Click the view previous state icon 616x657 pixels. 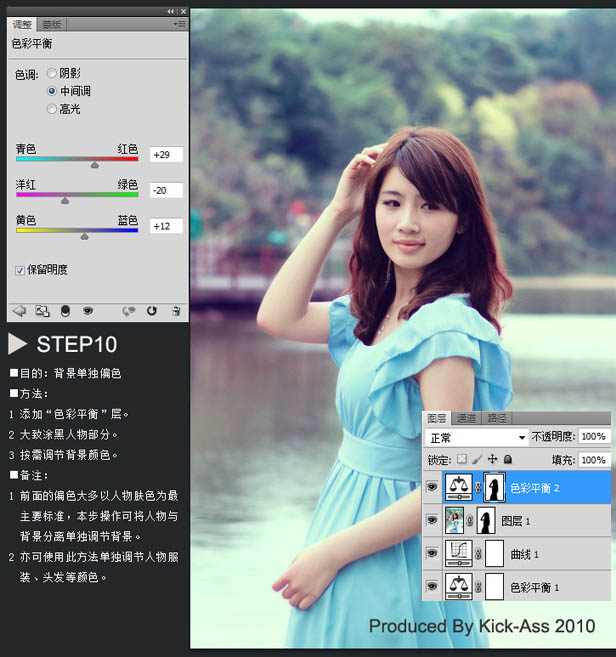click(128, 311)
